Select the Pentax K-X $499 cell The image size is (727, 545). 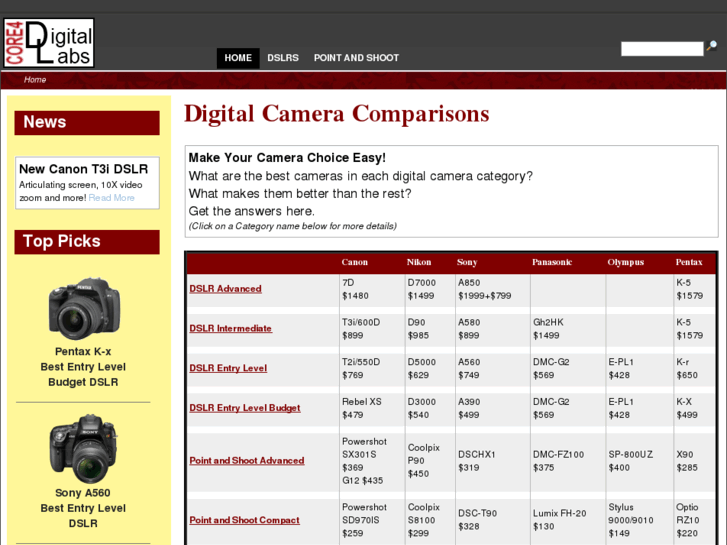[694, 409]
